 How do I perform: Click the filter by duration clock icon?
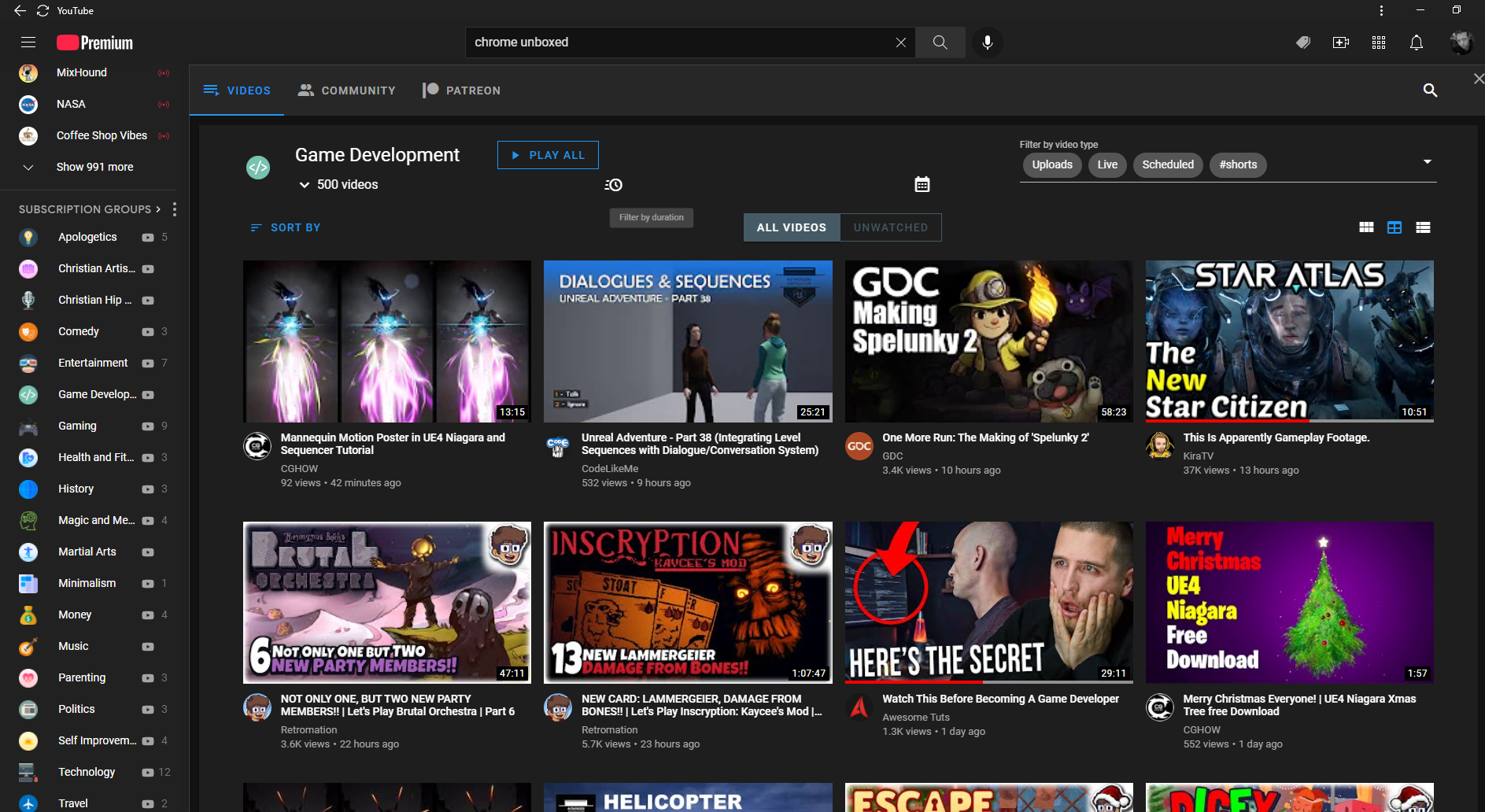pos(614,184)
